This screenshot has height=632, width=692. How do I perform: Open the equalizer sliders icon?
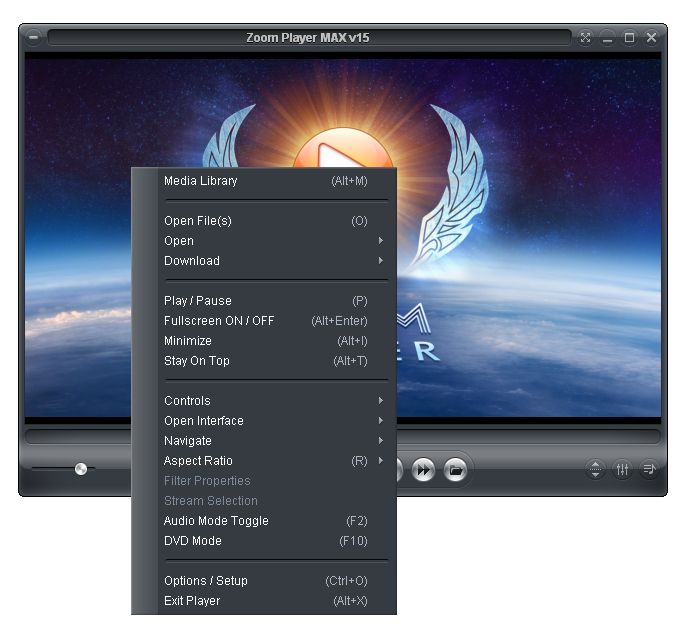[x=622, y=469]
